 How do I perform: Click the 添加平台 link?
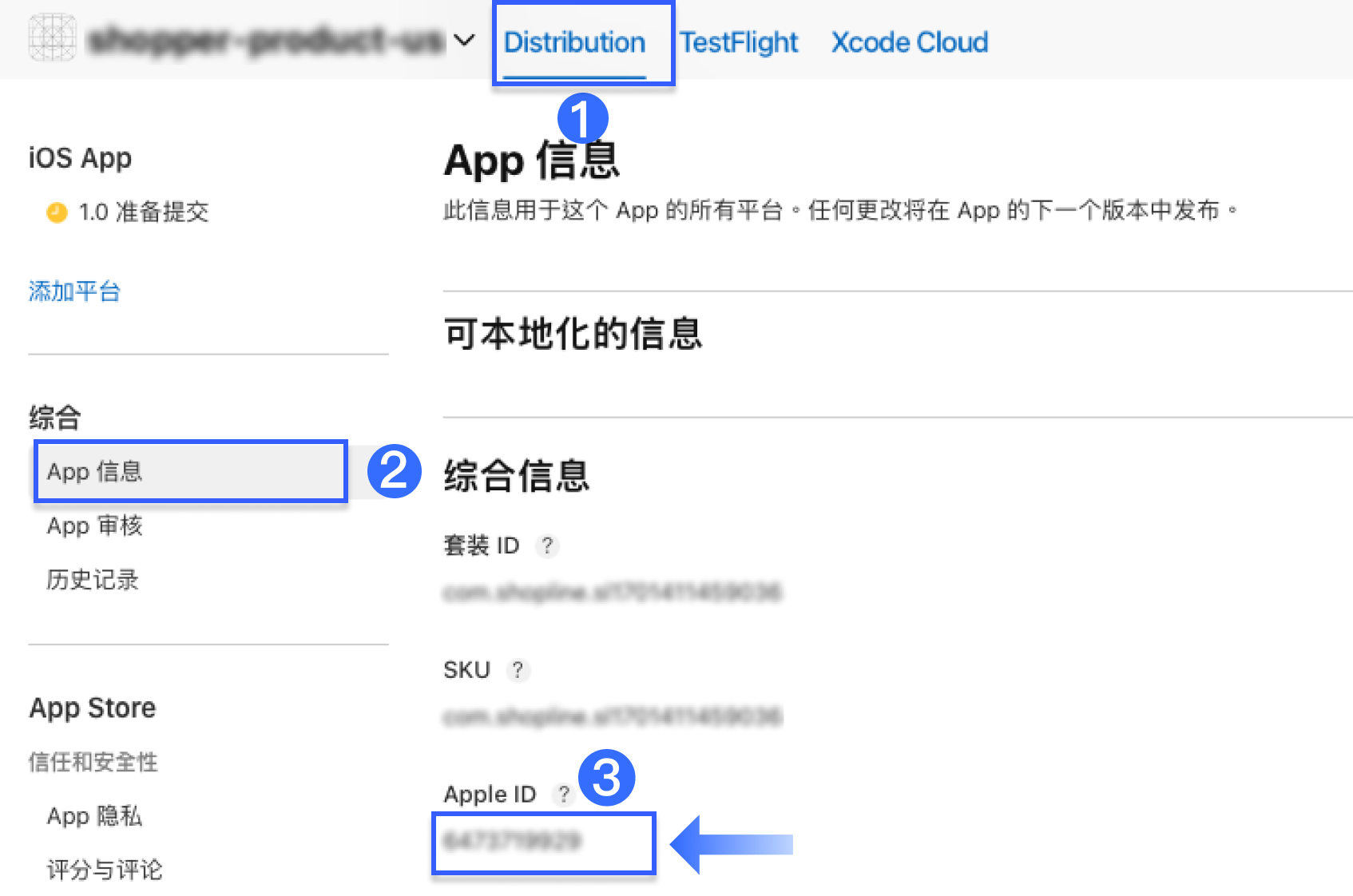(x=74, y=291)
